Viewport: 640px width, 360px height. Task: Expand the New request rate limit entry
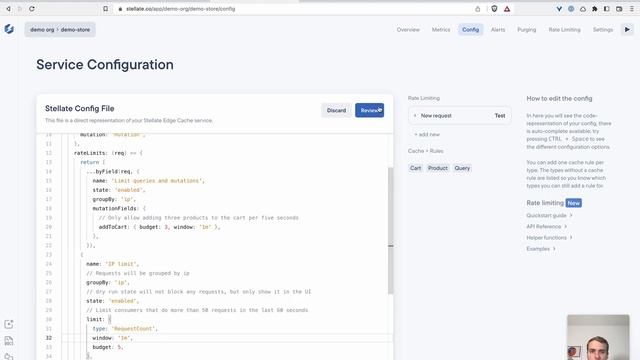tap(415, 116)
